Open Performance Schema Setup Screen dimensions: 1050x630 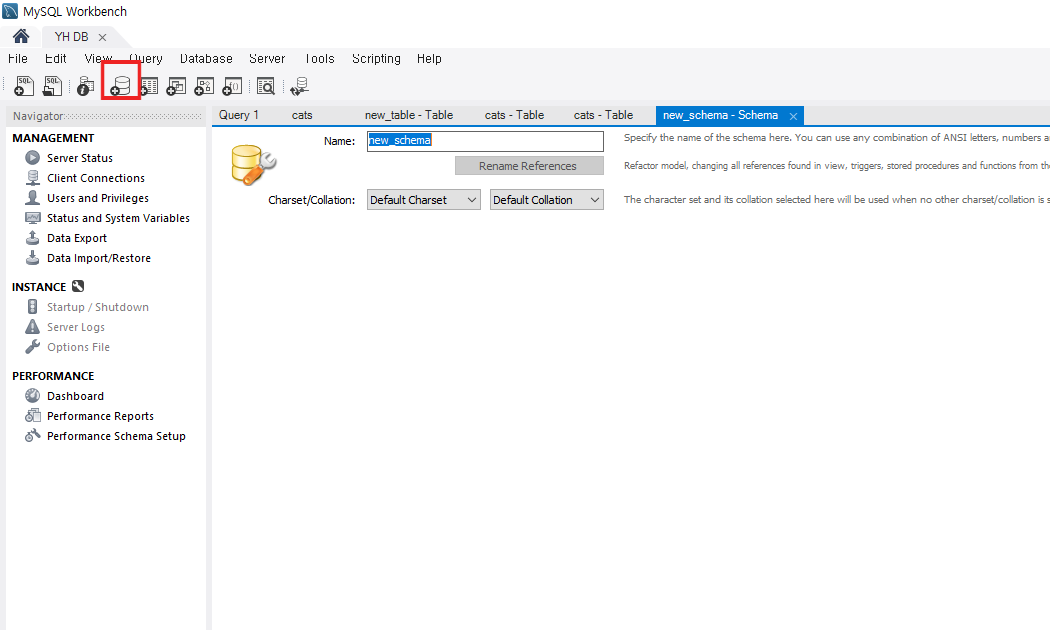tap(116, 437)
